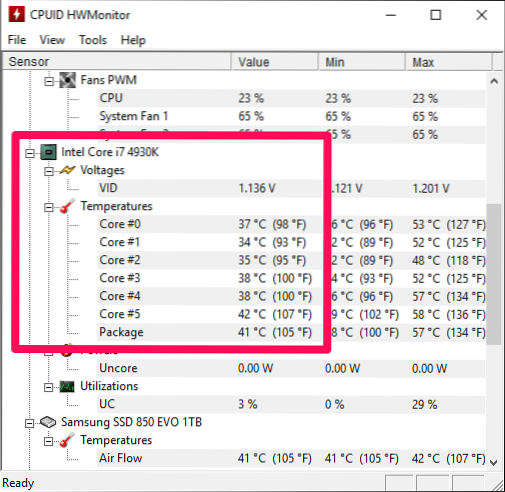Open the View menu
The height and width of the screenshot is (492, 505).
52,40
